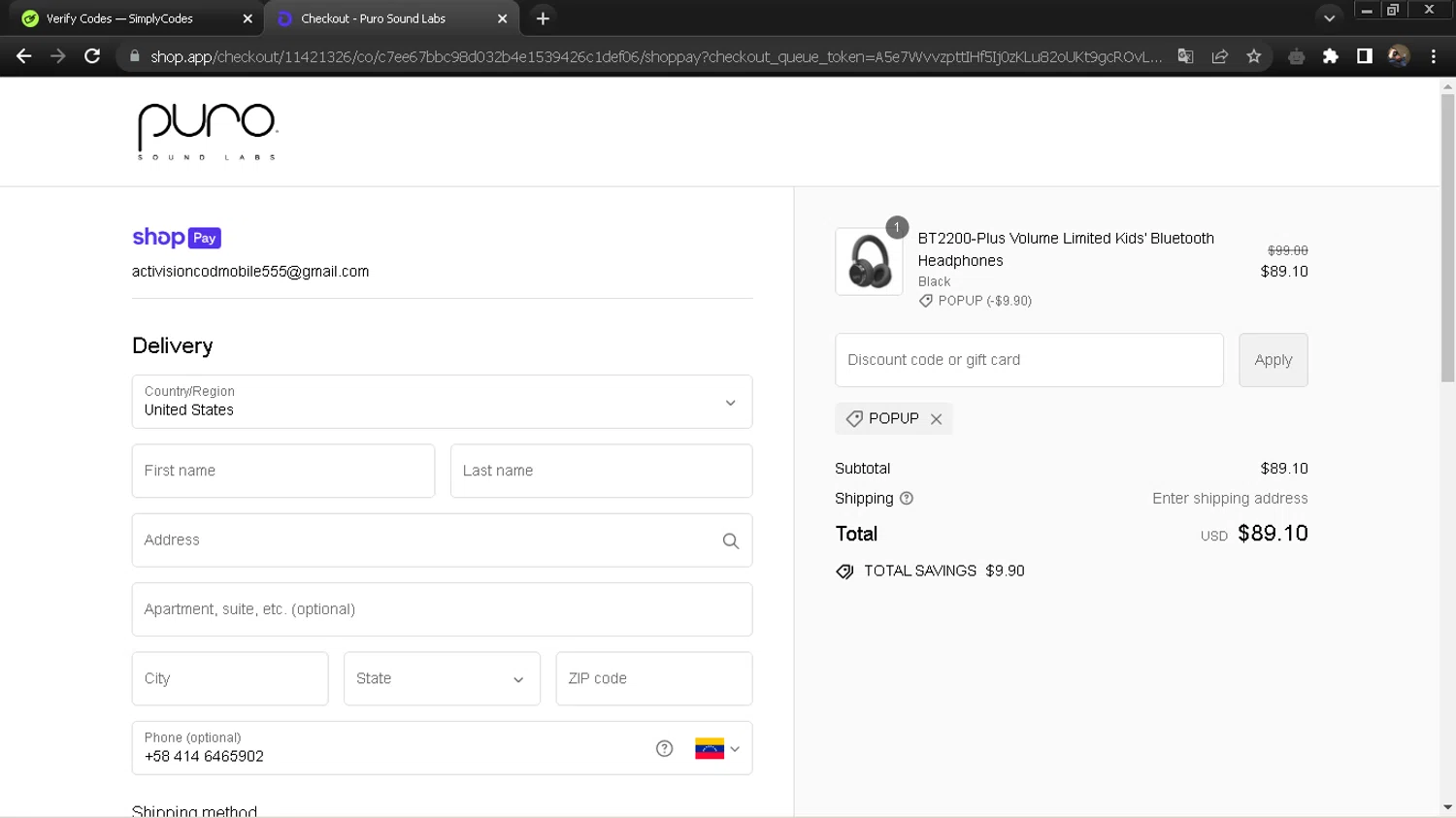This screenshot has height=818, width=1456.
Task: Click the City field
Action: coord(230,678)
